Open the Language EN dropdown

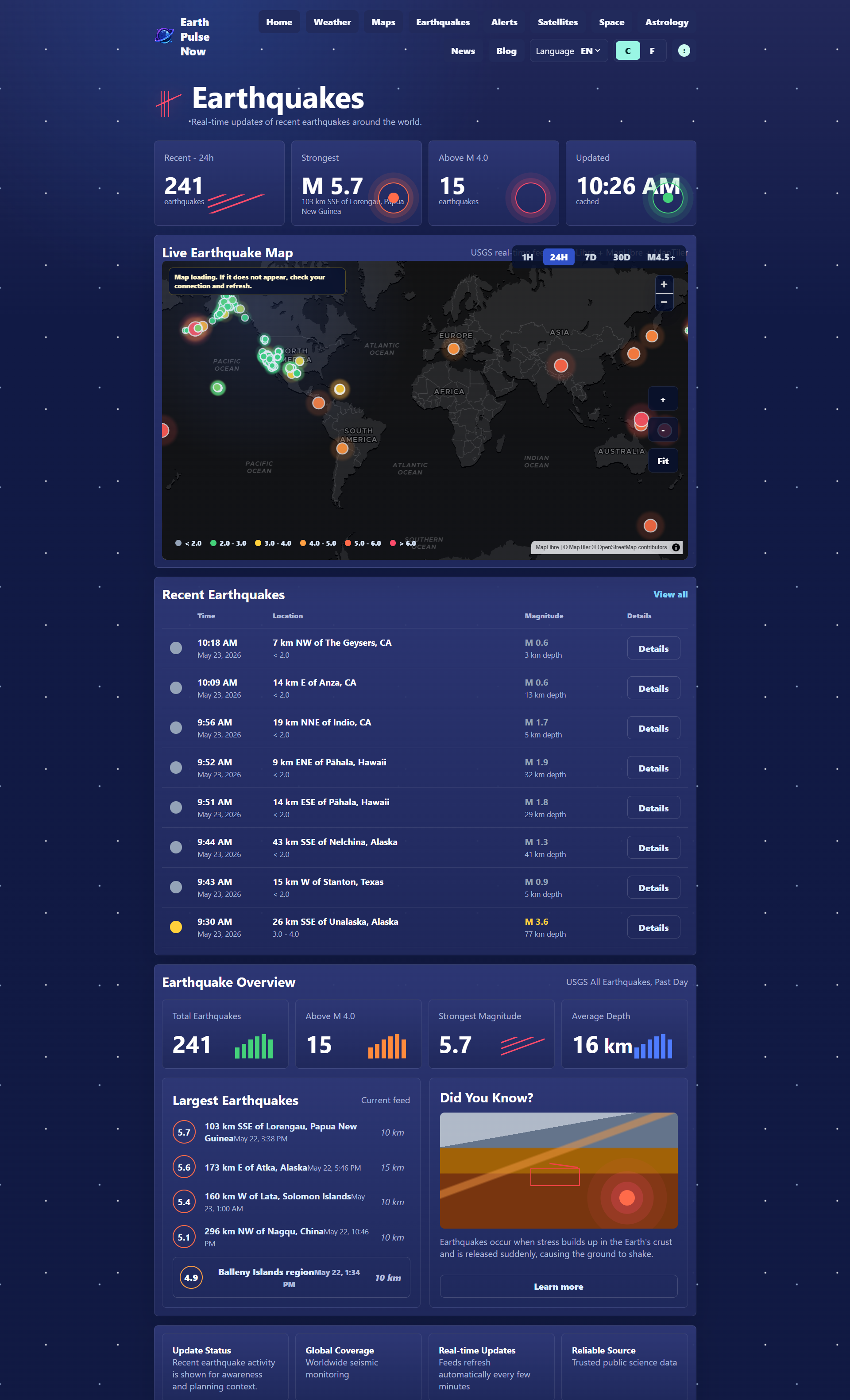pos(568,50)
